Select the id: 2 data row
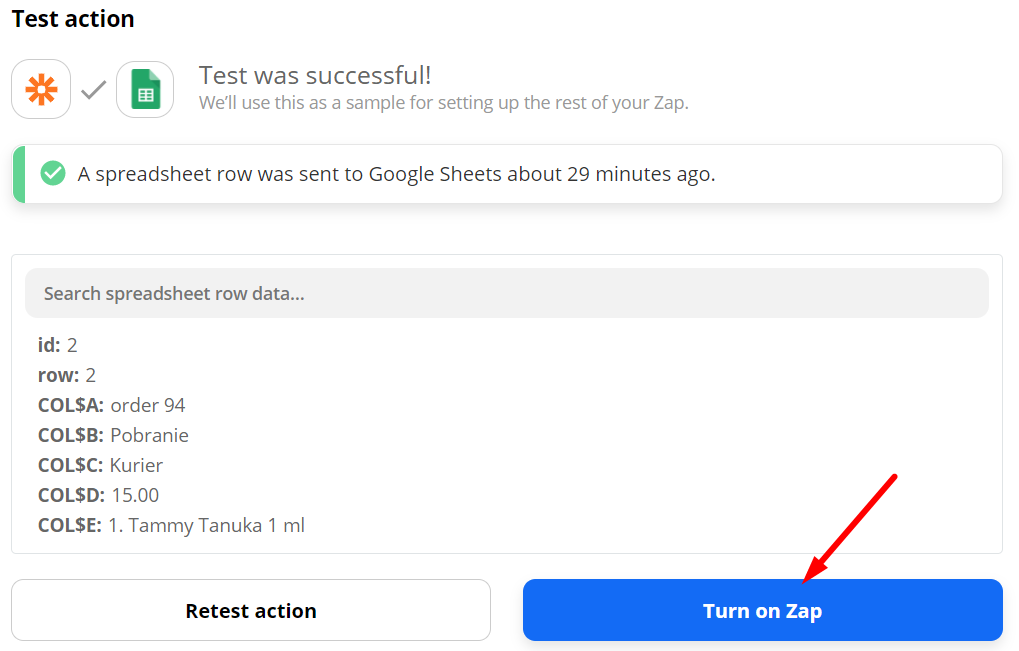 (55, 344)
